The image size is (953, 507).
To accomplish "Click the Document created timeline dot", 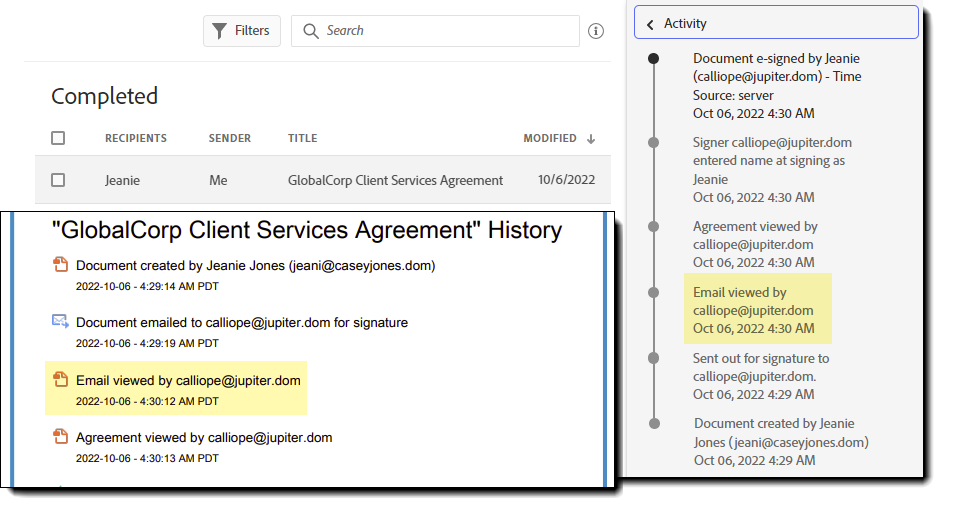I will pyautogui.click(x=654, y=424).
